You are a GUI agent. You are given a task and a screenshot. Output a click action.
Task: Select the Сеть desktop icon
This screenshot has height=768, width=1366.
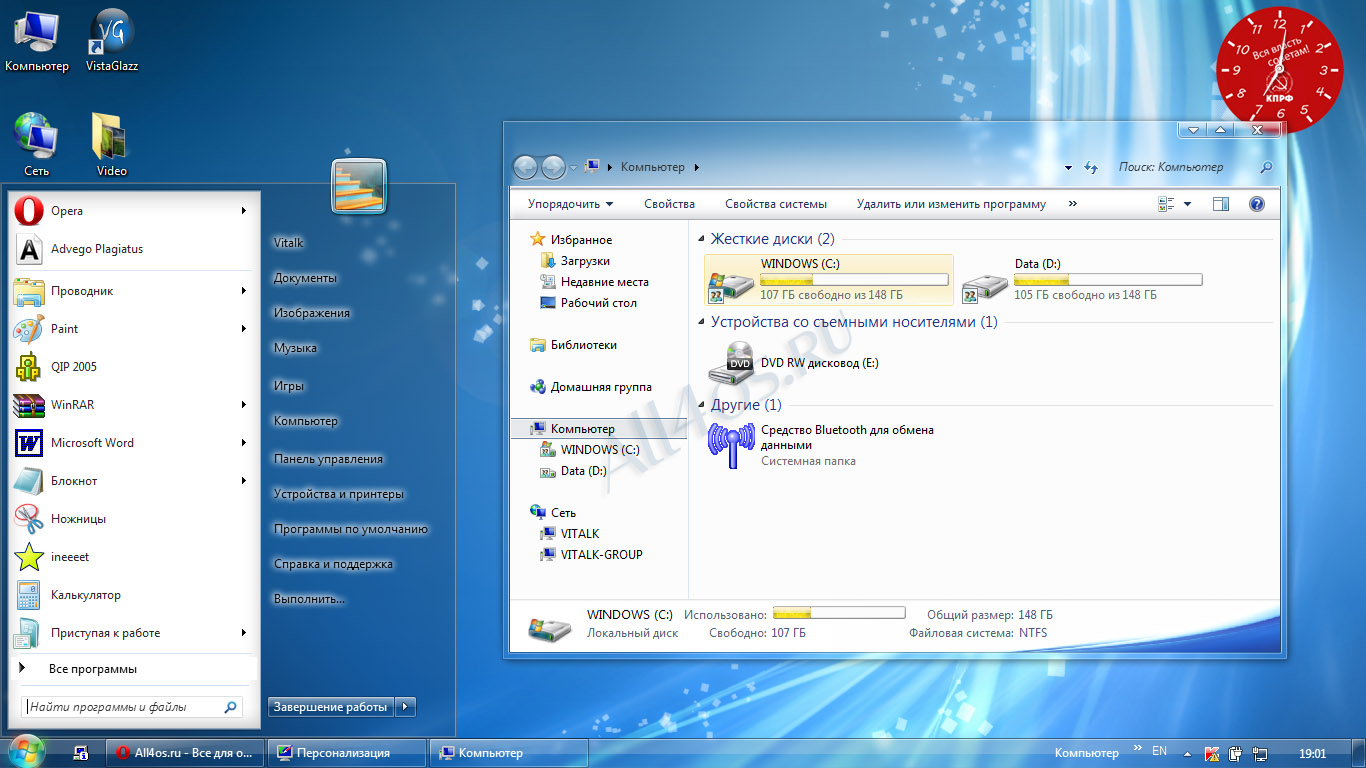point(36,145)
